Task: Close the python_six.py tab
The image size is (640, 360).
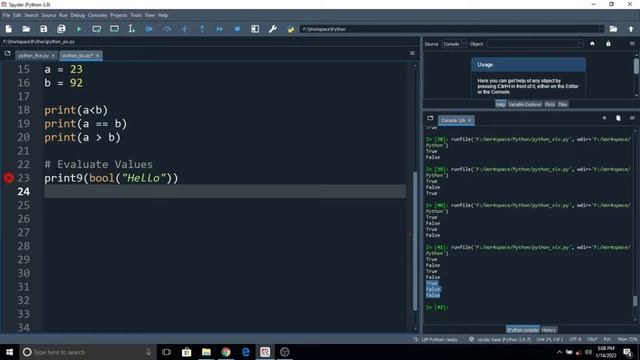Action: tap(98, 56)
